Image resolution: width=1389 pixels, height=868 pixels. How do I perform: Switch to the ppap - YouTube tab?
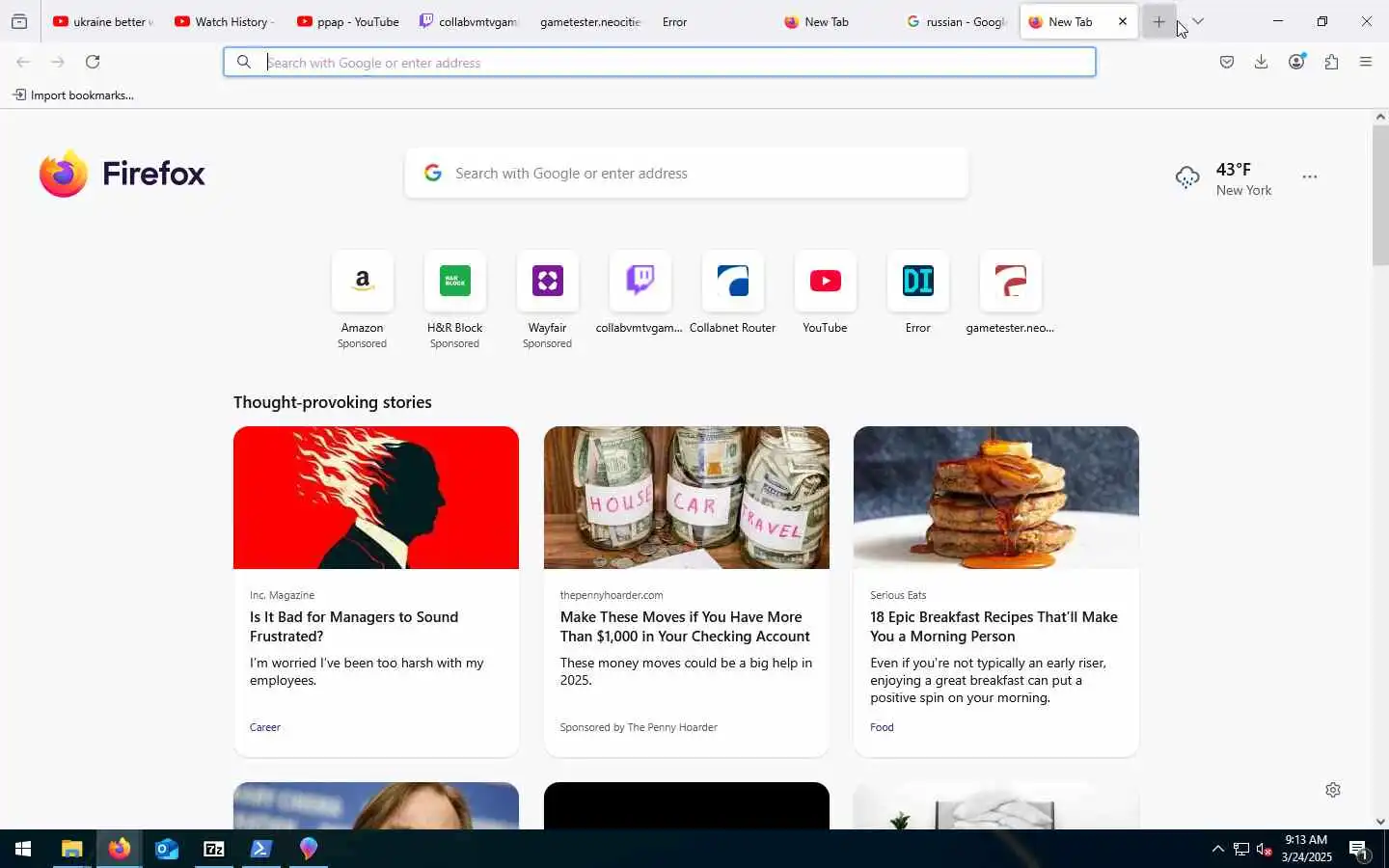click(347, 21)
